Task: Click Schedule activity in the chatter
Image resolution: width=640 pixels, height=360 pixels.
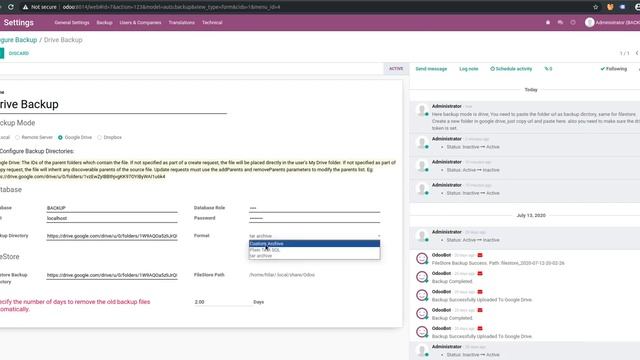Action: (511, 69)
